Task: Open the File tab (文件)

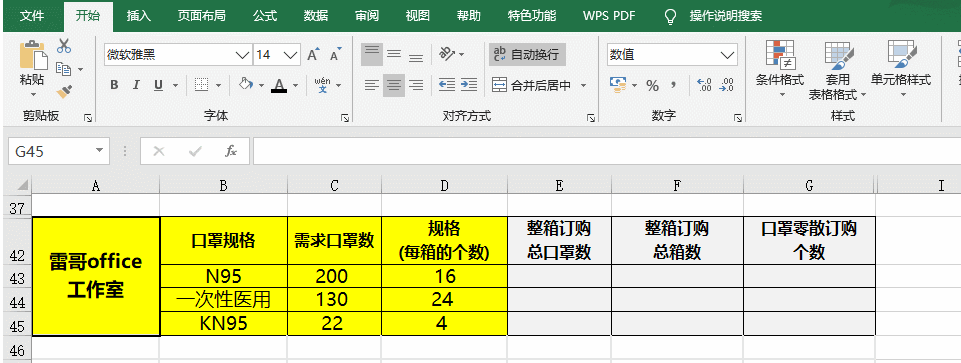Action: click(x=32, y=16)
